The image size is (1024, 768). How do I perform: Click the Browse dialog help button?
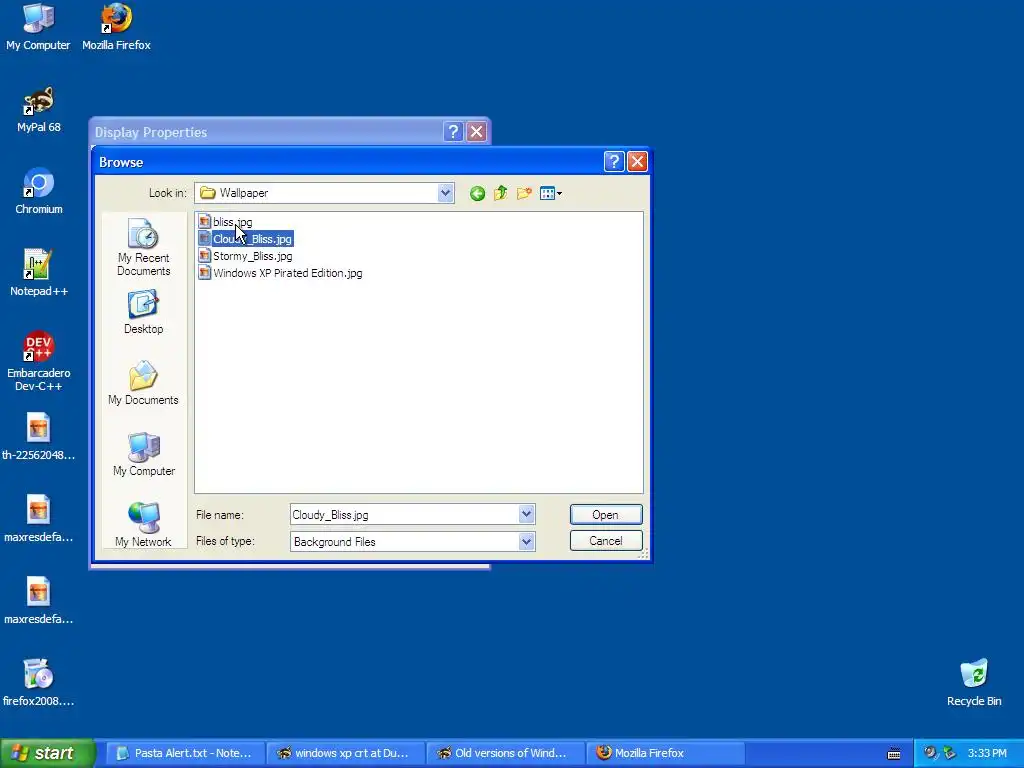614,161
